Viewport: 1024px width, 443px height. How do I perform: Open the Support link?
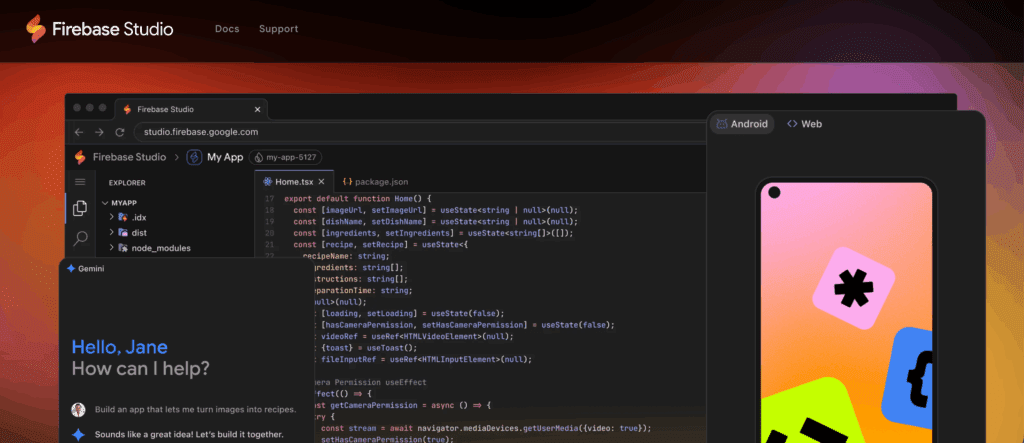pos(278,29)
